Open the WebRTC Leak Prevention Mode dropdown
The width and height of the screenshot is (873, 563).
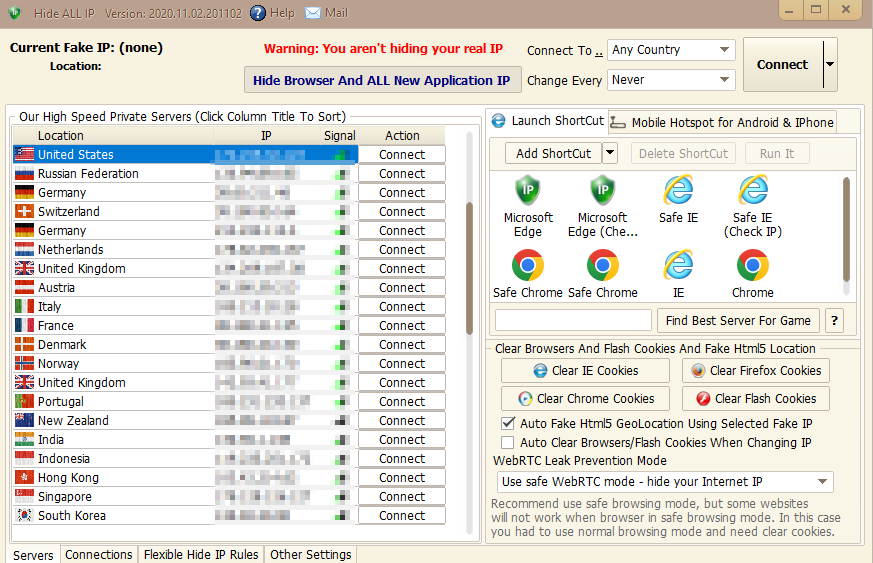(x=665, y=482)
